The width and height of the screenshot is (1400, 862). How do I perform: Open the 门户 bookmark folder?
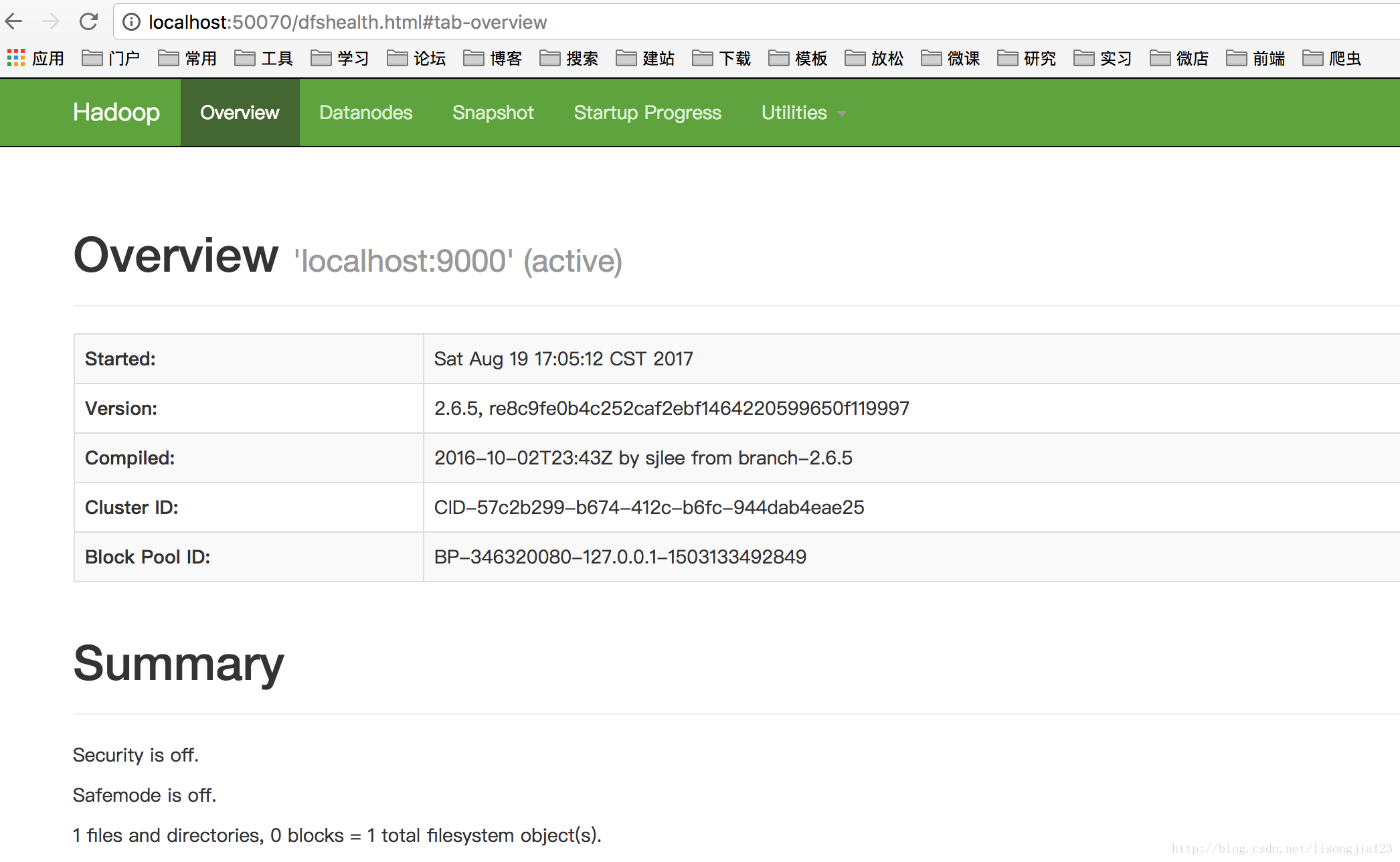[x=110, y=58]
